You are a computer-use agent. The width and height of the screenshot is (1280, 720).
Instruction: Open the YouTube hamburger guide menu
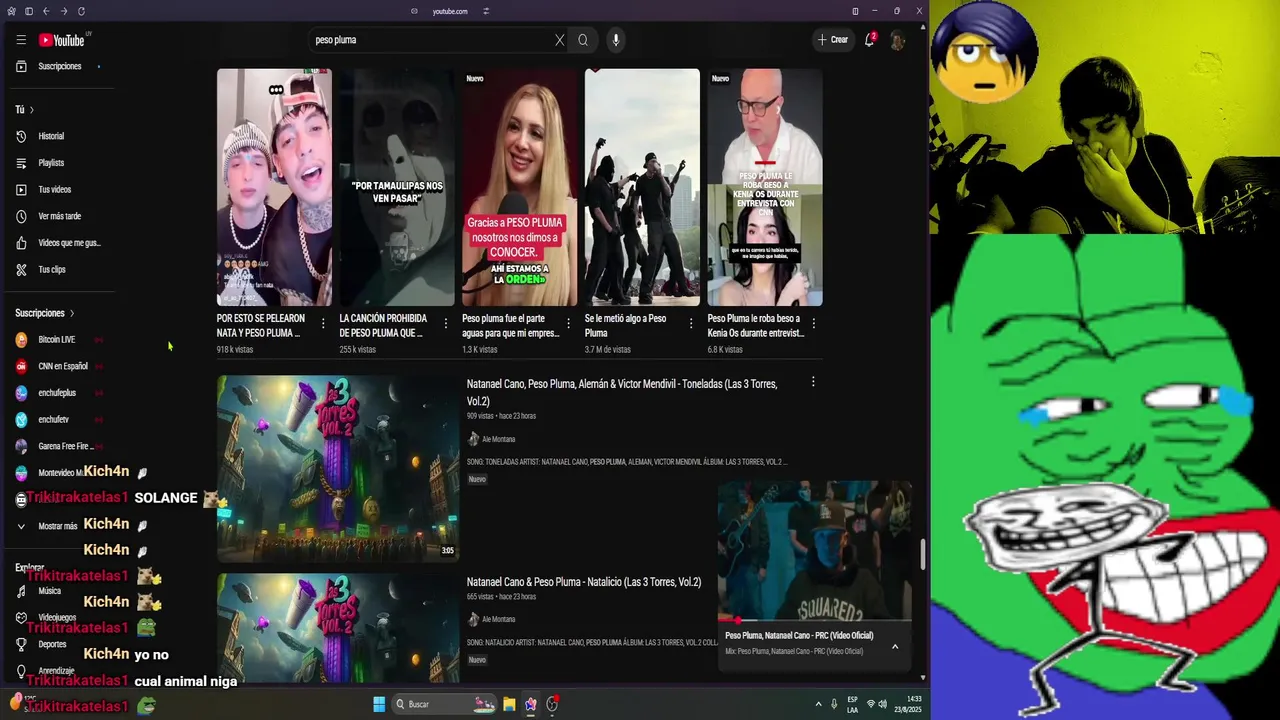[21, 40]
